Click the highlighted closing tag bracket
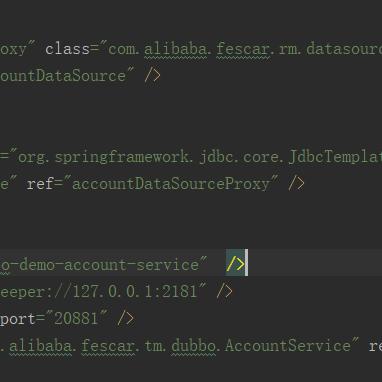Screen dimensions: 382x382 coord(236,264)
